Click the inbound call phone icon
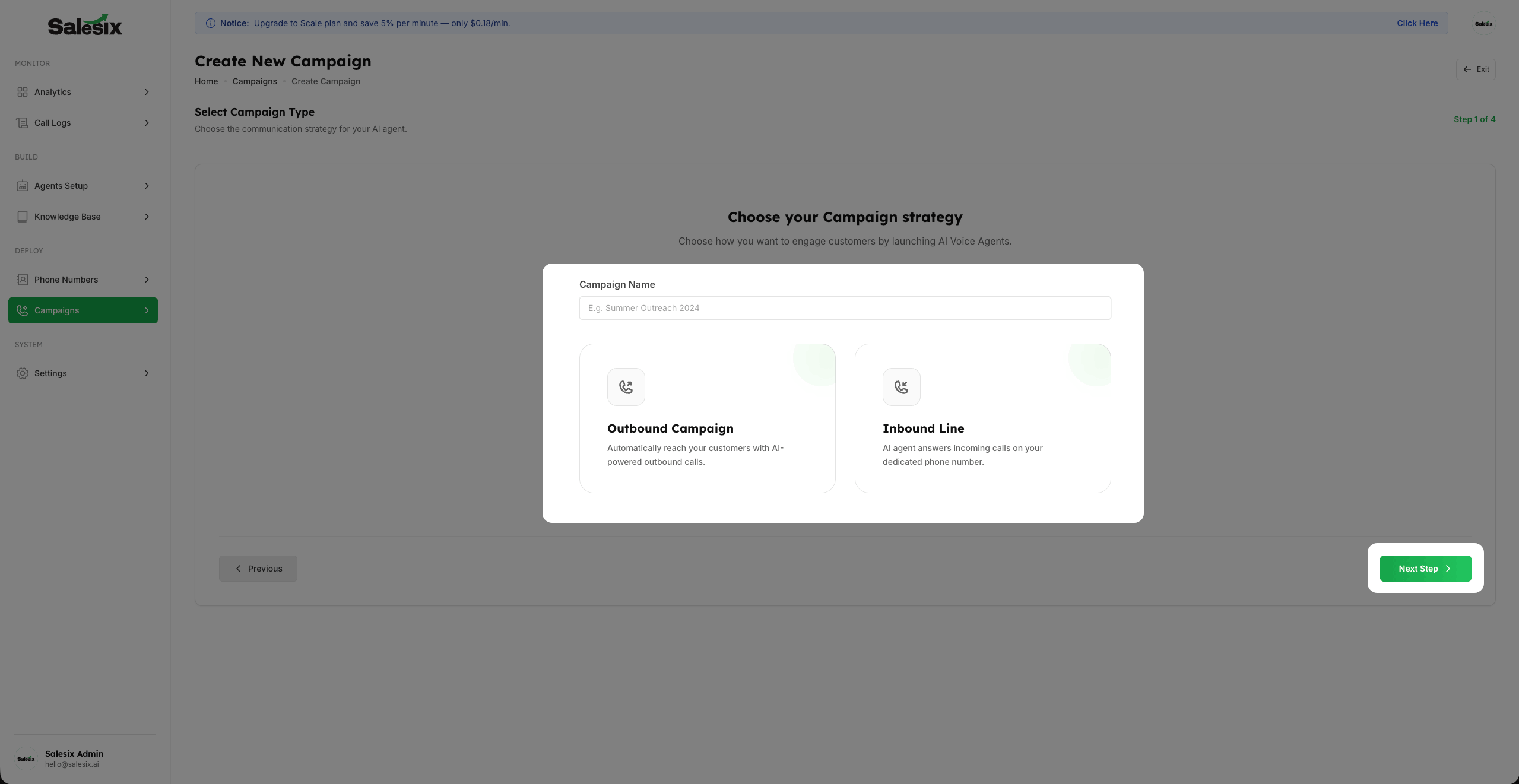Viewport: 1519px width, 784px height. (x=901, y=387)
